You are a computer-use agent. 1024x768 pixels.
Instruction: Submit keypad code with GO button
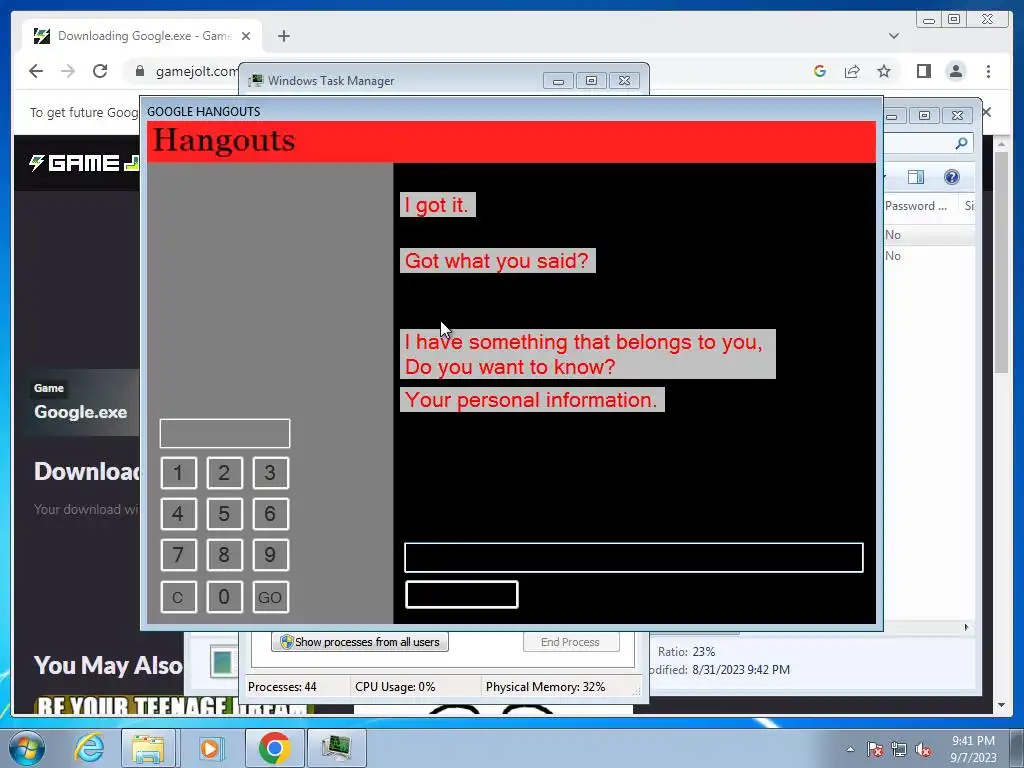coord(270,597)
